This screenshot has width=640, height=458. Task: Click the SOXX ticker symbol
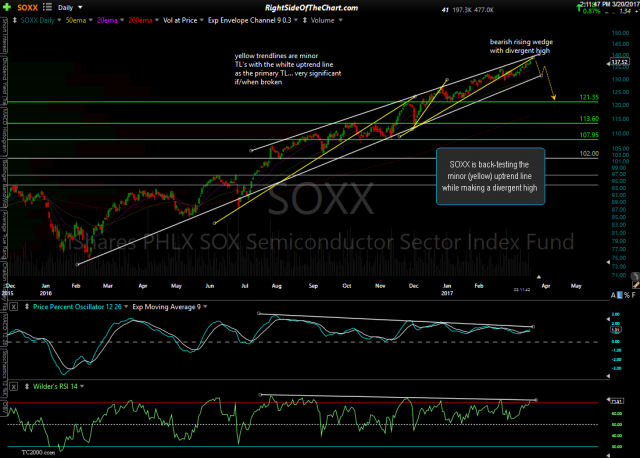tap(27, 8)
